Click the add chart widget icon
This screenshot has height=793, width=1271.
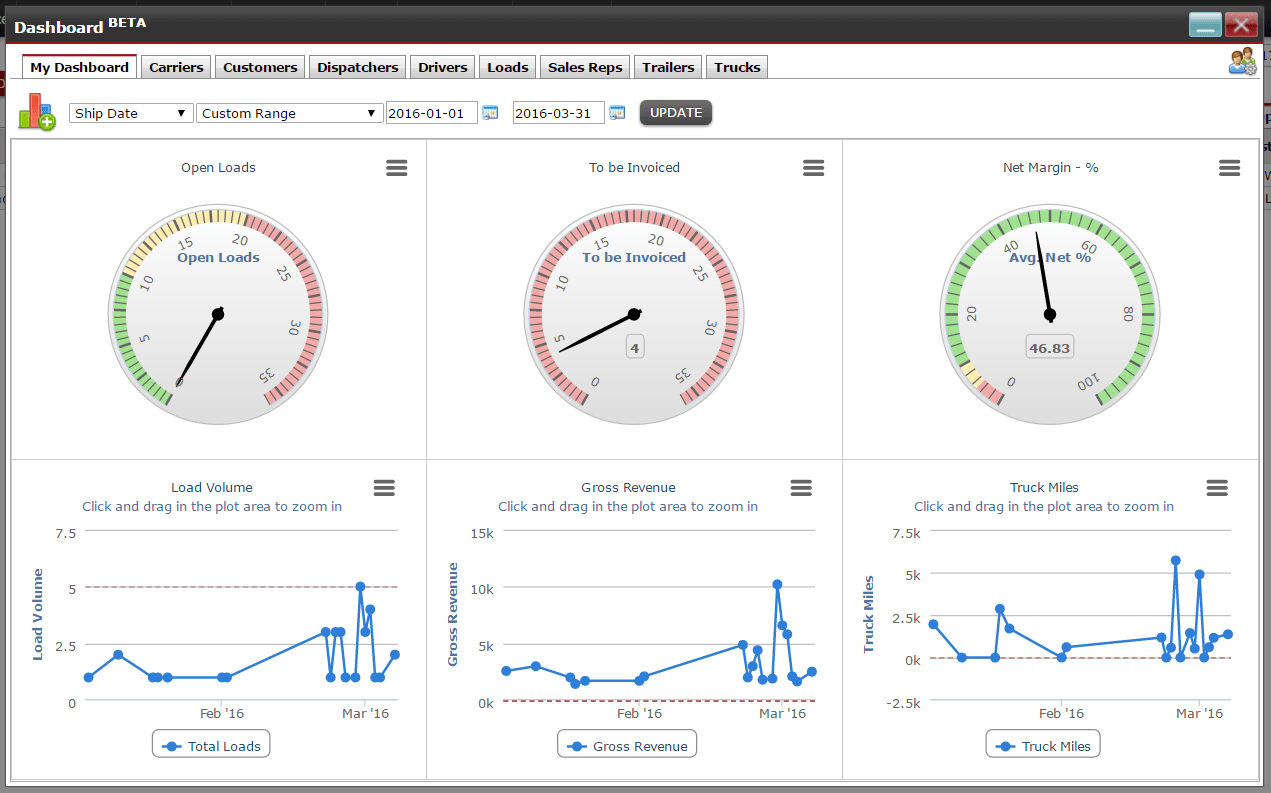click(x=37, y=111)
